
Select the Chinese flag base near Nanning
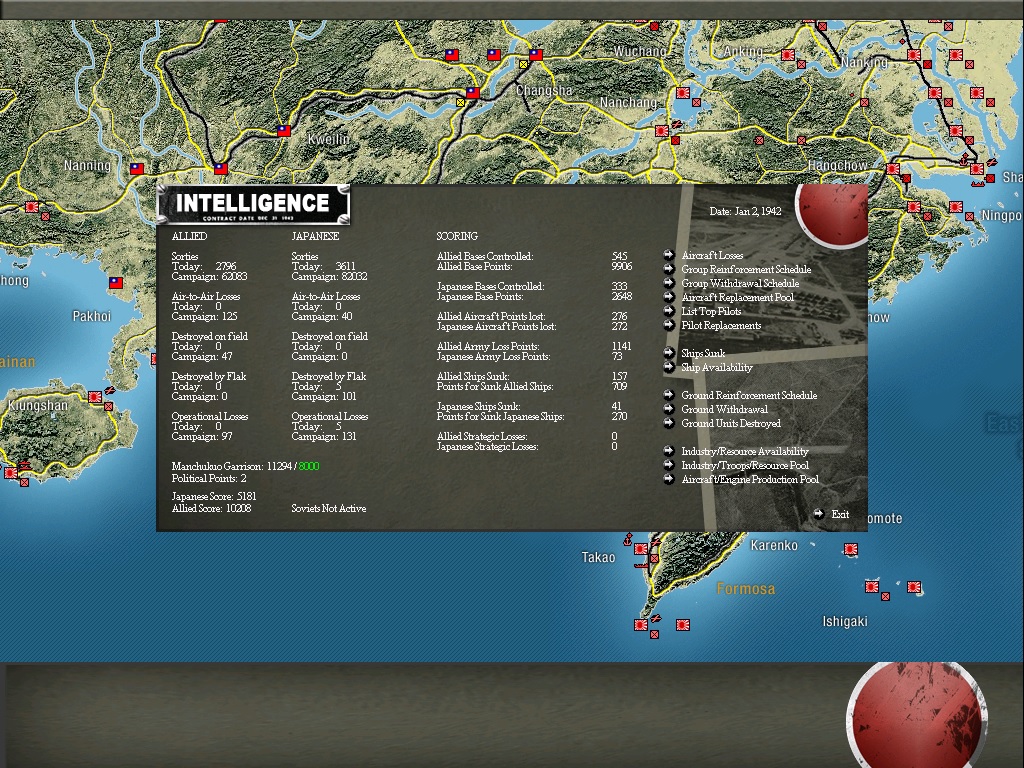coord(136,168)
